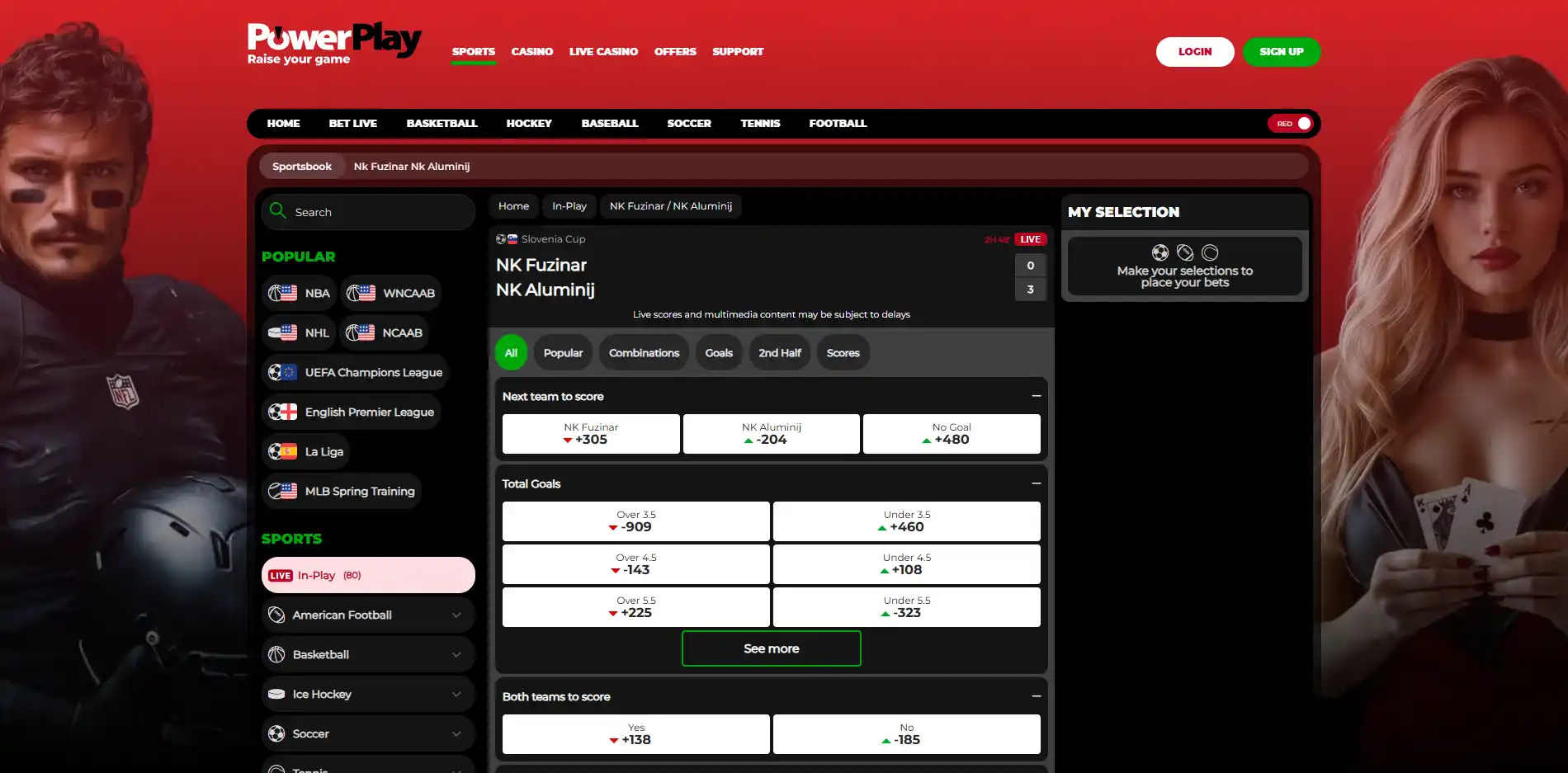
Task: Click the In-Play breadcrumb chip
Action: coord(569,206)
